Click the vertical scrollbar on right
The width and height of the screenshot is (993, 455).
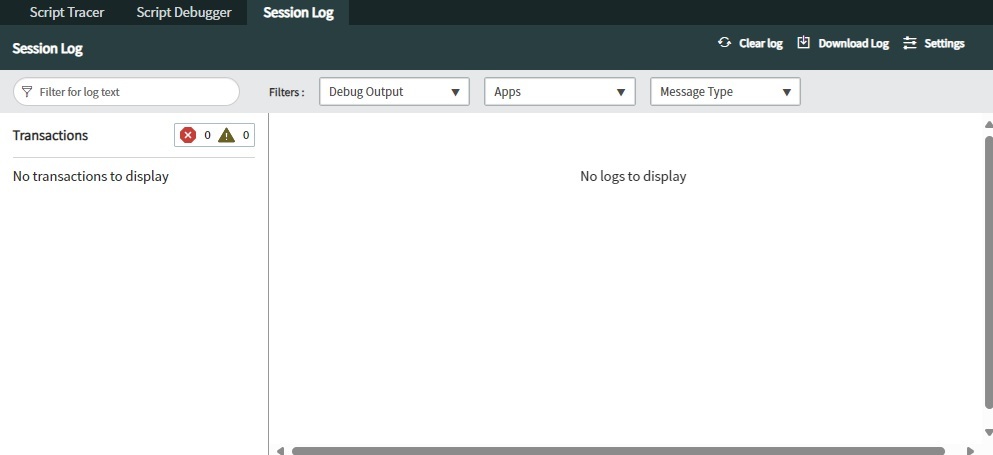click(988, 270)
